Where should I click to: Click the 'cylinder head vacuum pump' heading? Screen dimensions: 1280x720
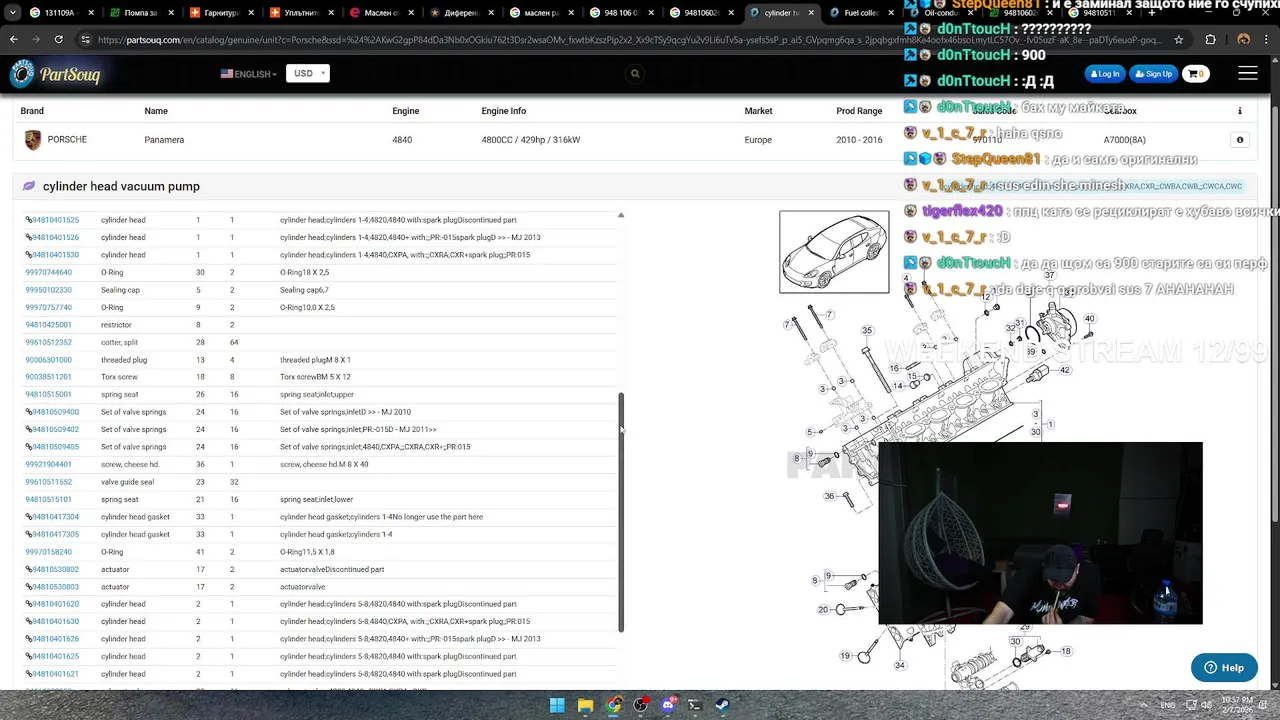(x=121, y=186)
